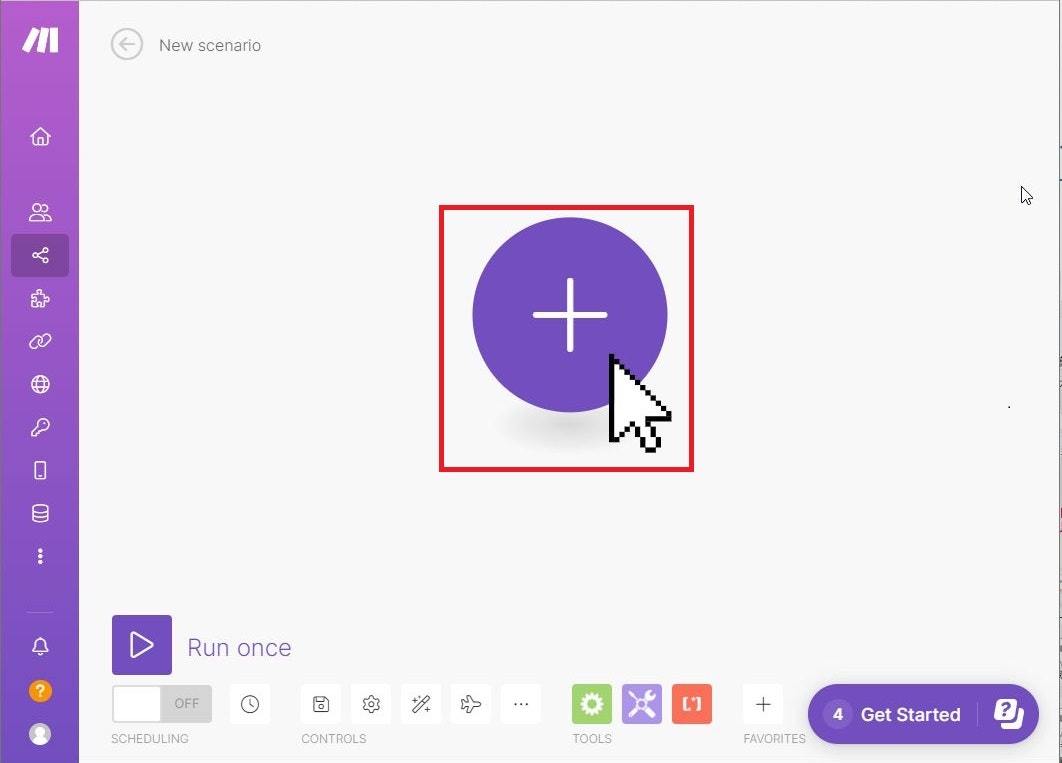Open the schedule settings clock icon
This screenshot has height=763, width=1062.
point(250,704)
